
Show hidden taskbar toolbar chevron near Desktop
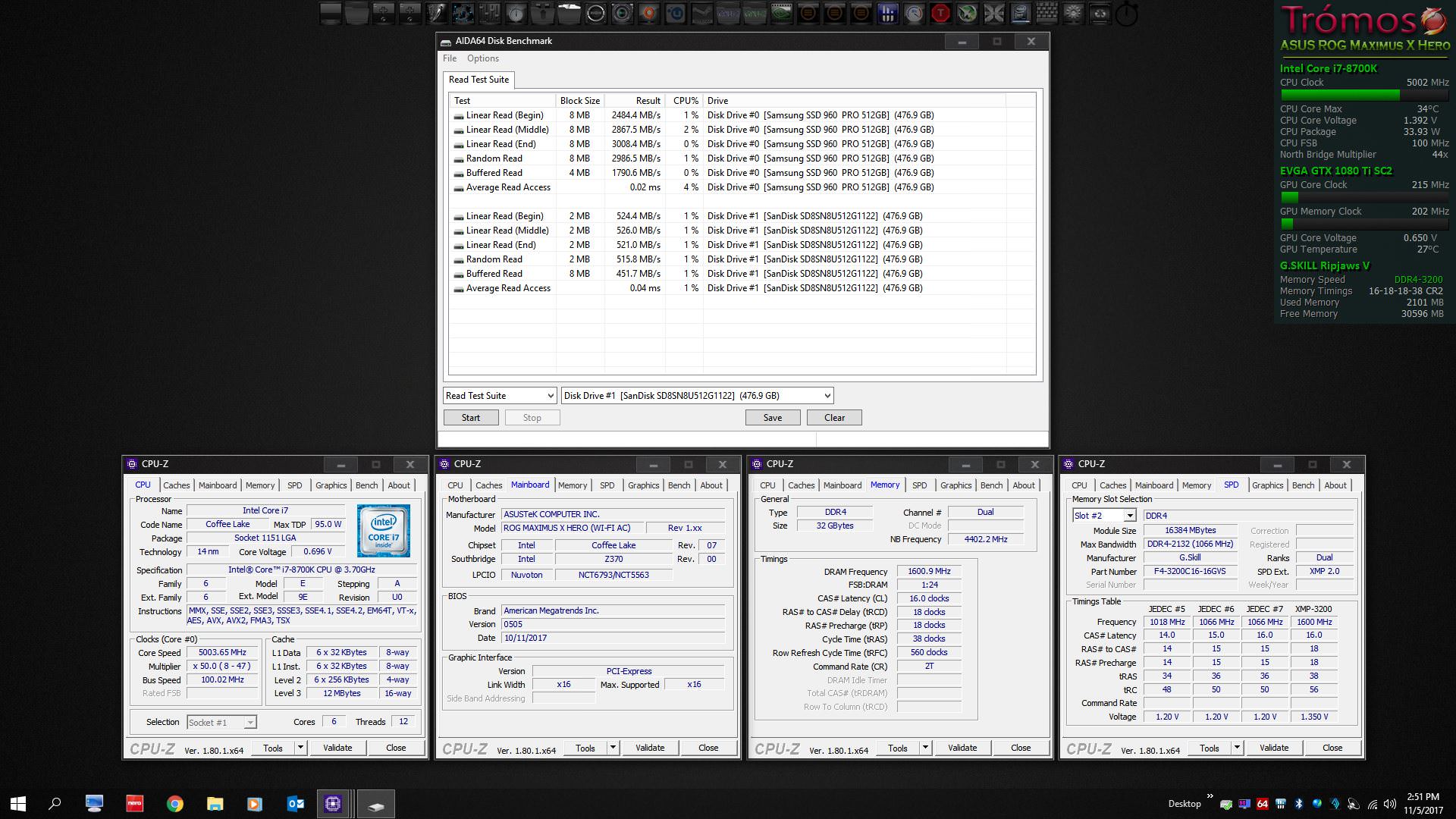point(1210,796)
